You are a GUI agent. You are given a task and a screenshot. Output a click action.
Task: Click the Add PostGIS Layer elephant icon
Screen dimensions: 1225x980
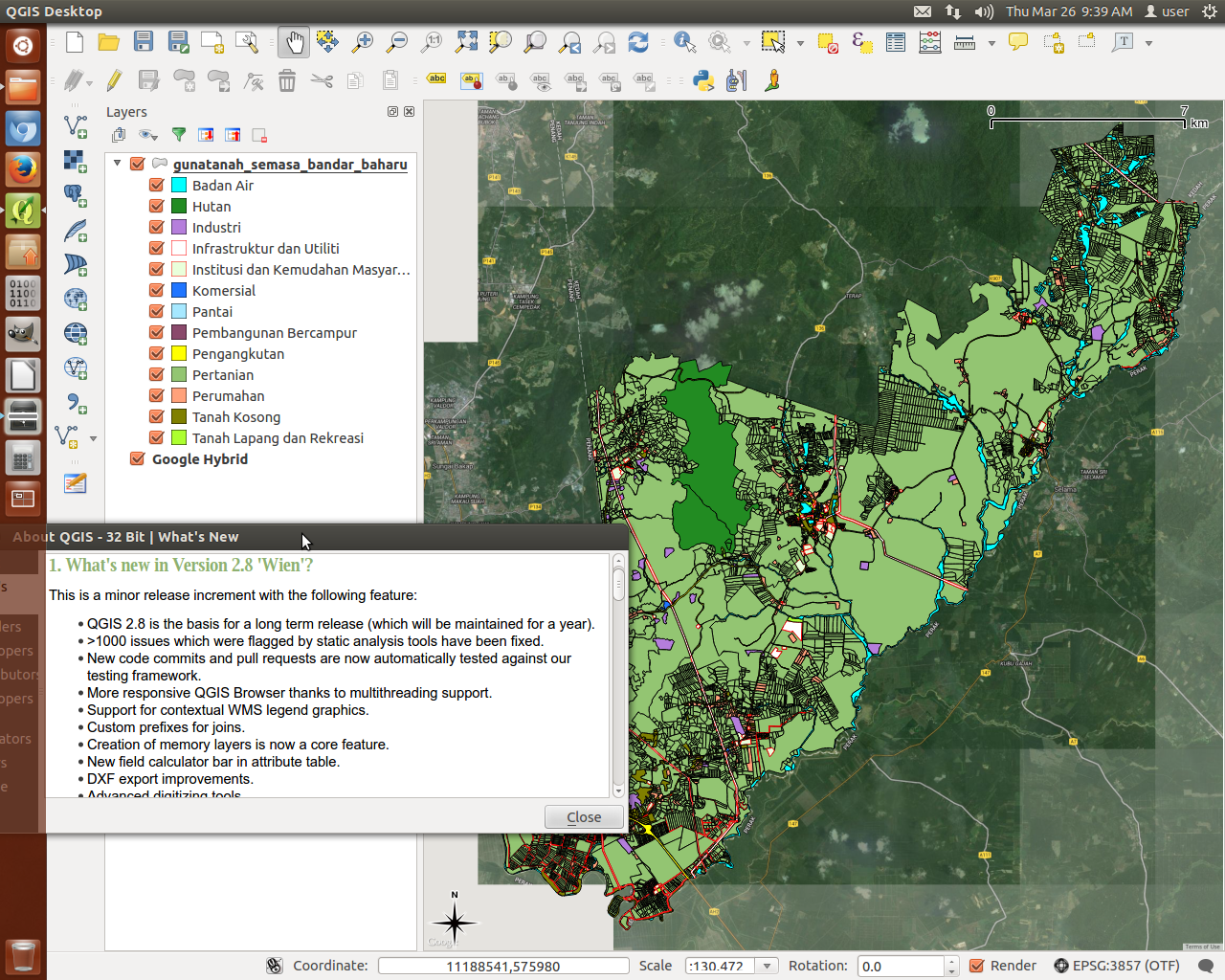[x=76, y=195]
